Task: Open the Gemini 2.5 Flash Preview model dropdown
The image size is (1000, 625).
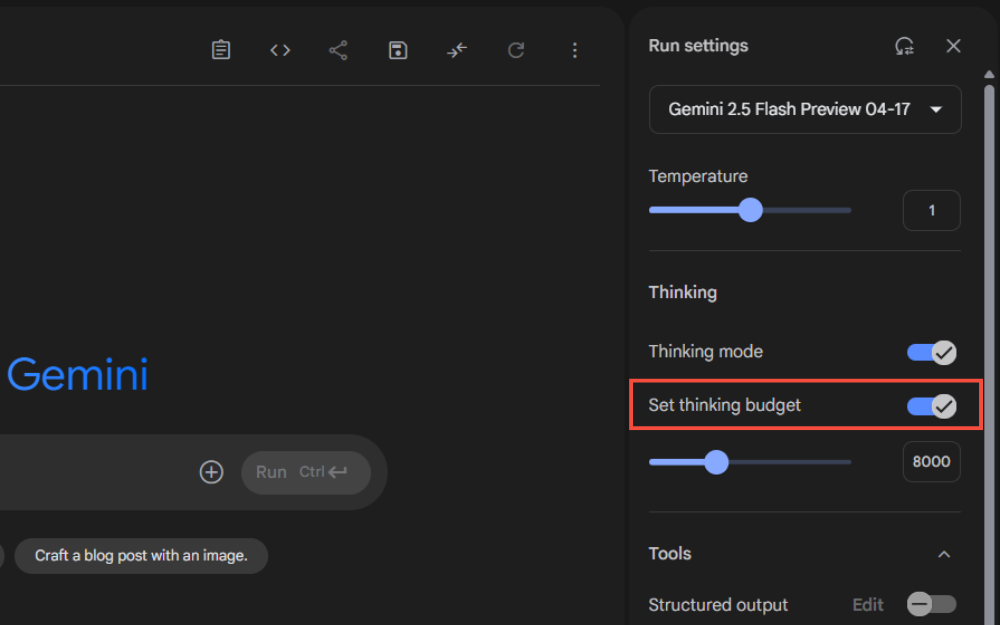Action: coord(805,109)
